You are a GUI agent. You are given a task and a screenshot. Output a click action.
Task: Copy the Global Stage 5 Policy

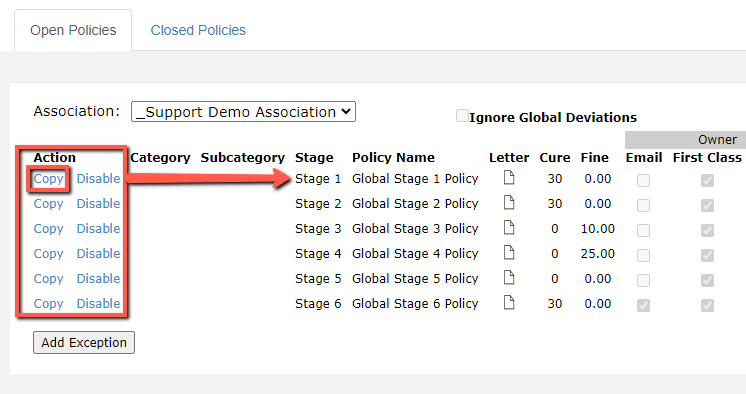point(49,279)
